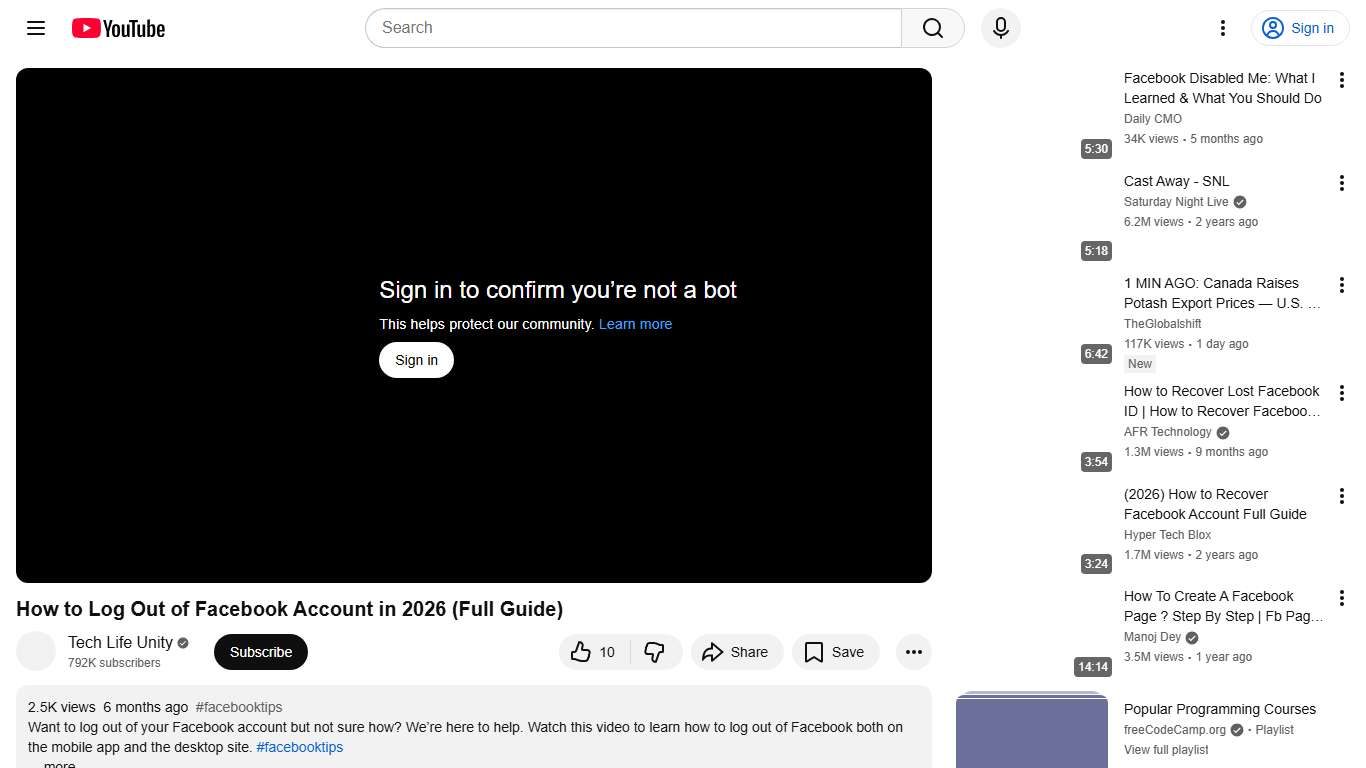This screenshot has height=768, width=1366.
Task: Open Share options for the video
Action: pos(737,651)
